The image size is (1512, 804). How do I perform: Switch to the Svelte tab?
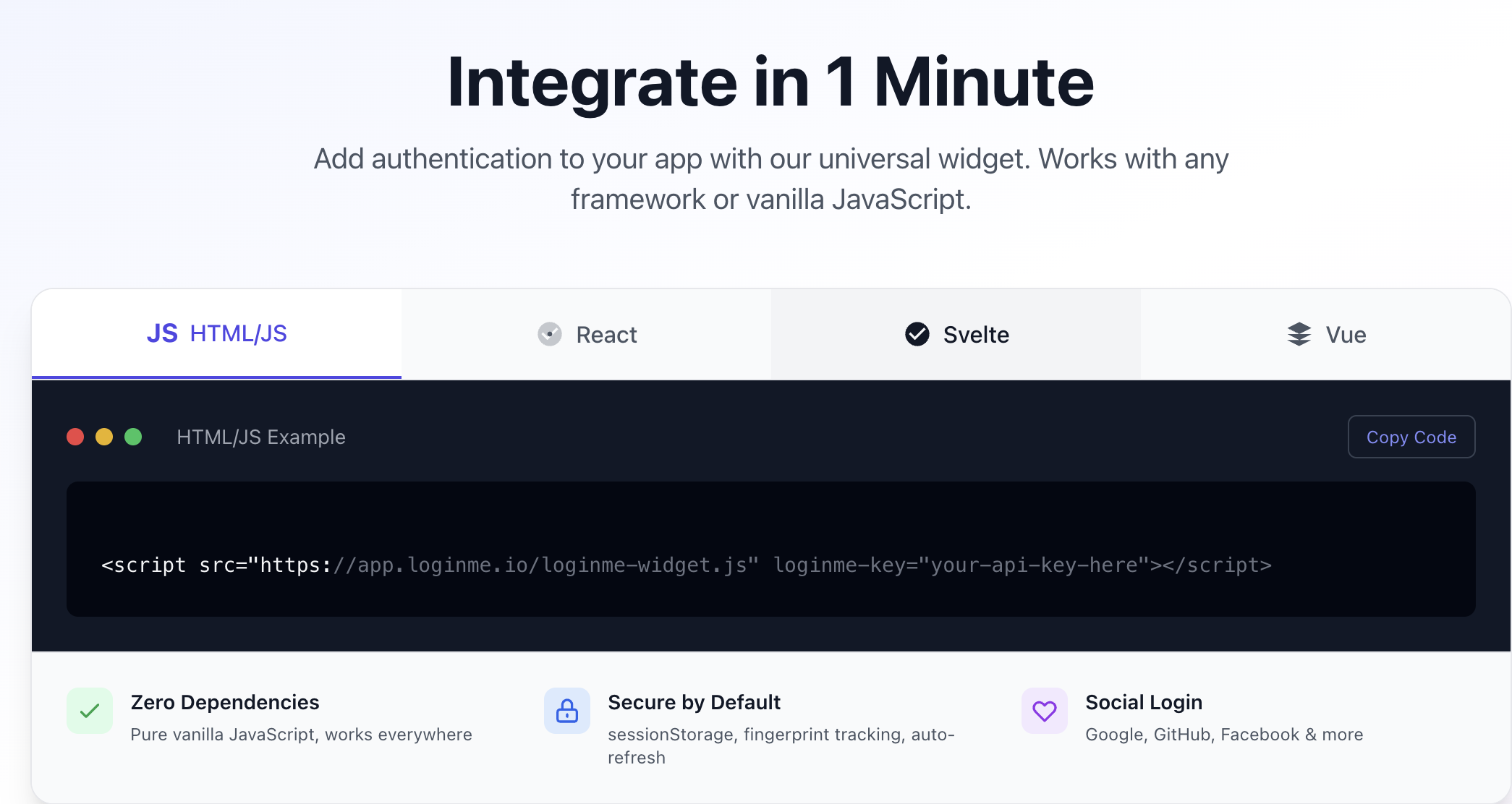click(956, 334)
